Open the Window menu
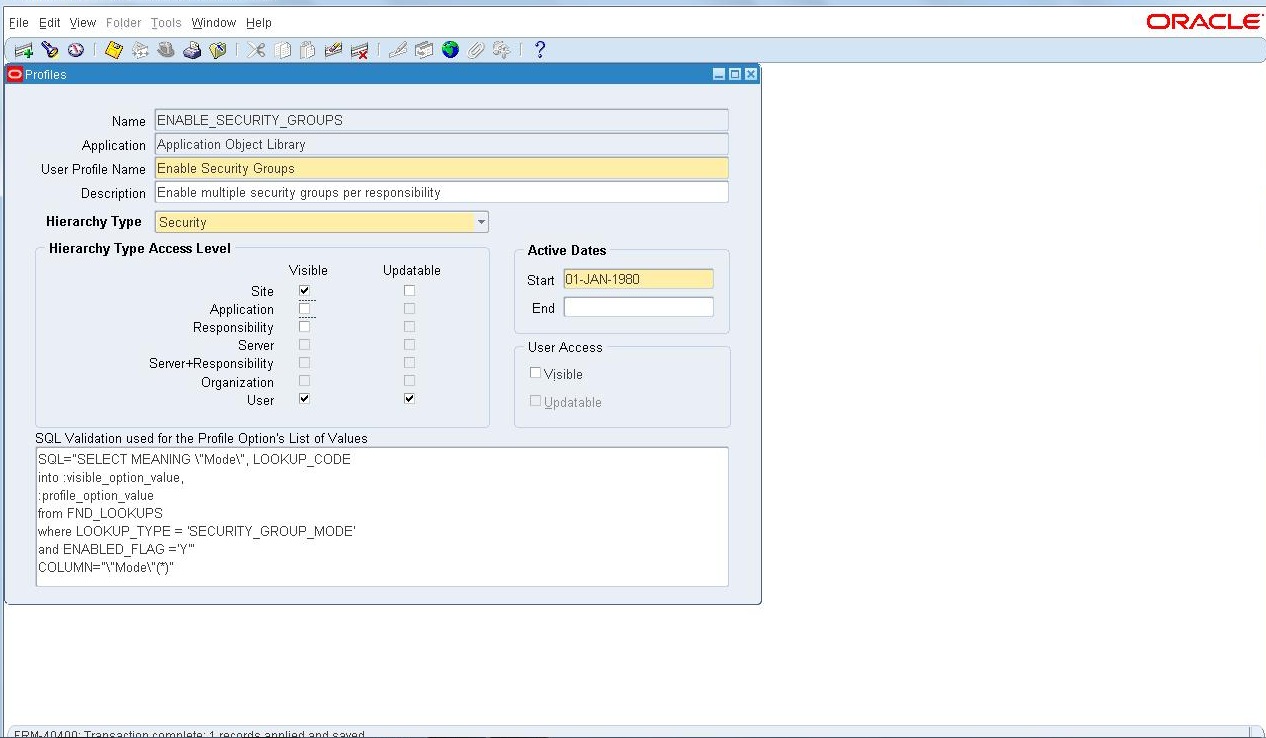Viewport: 1266px width, 738px height. click(213, 22)
